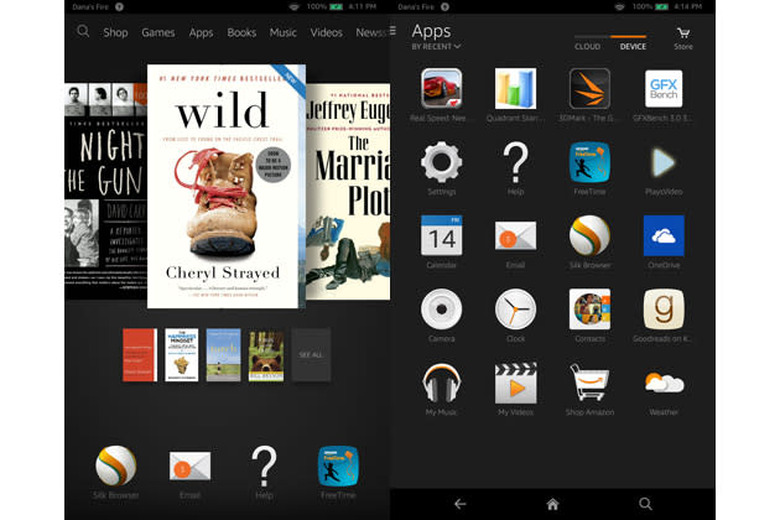Expand the By Recent sort dropdown

pos(436,47)
